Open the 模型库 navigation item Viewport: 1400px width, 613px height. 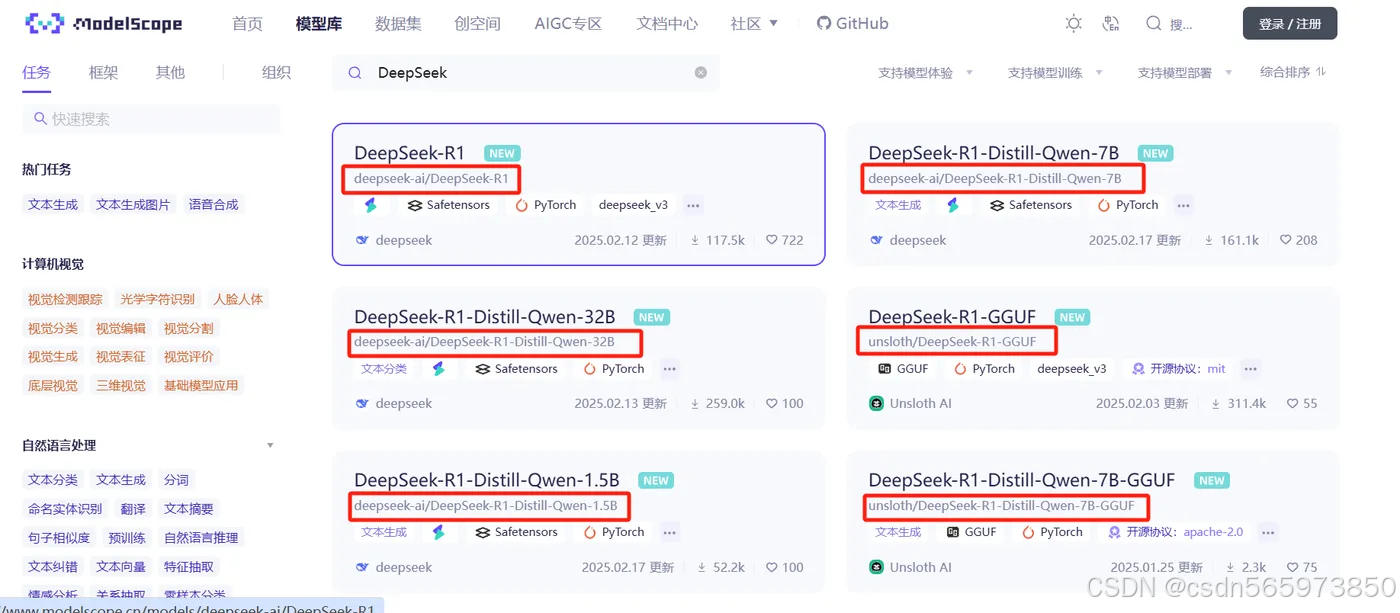click(319, 23)
